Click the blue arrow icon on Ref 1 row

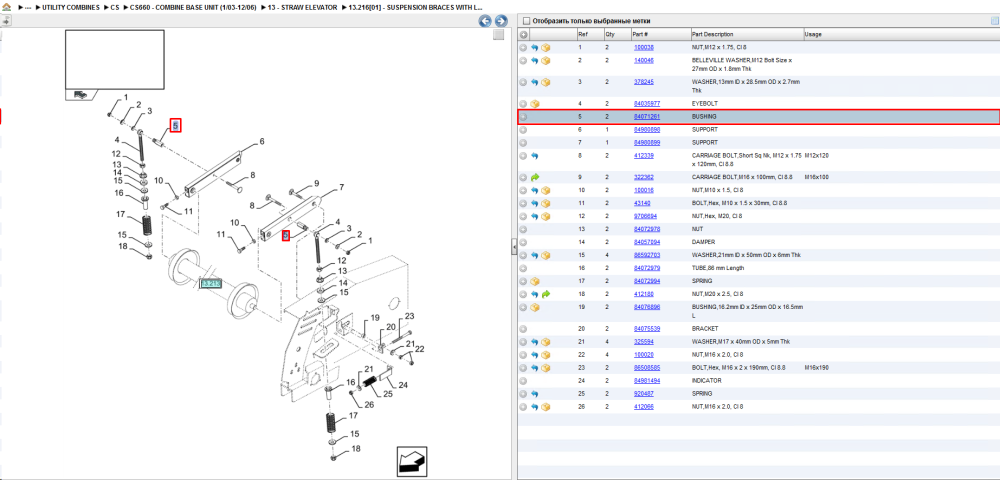[x=534, y=48]
